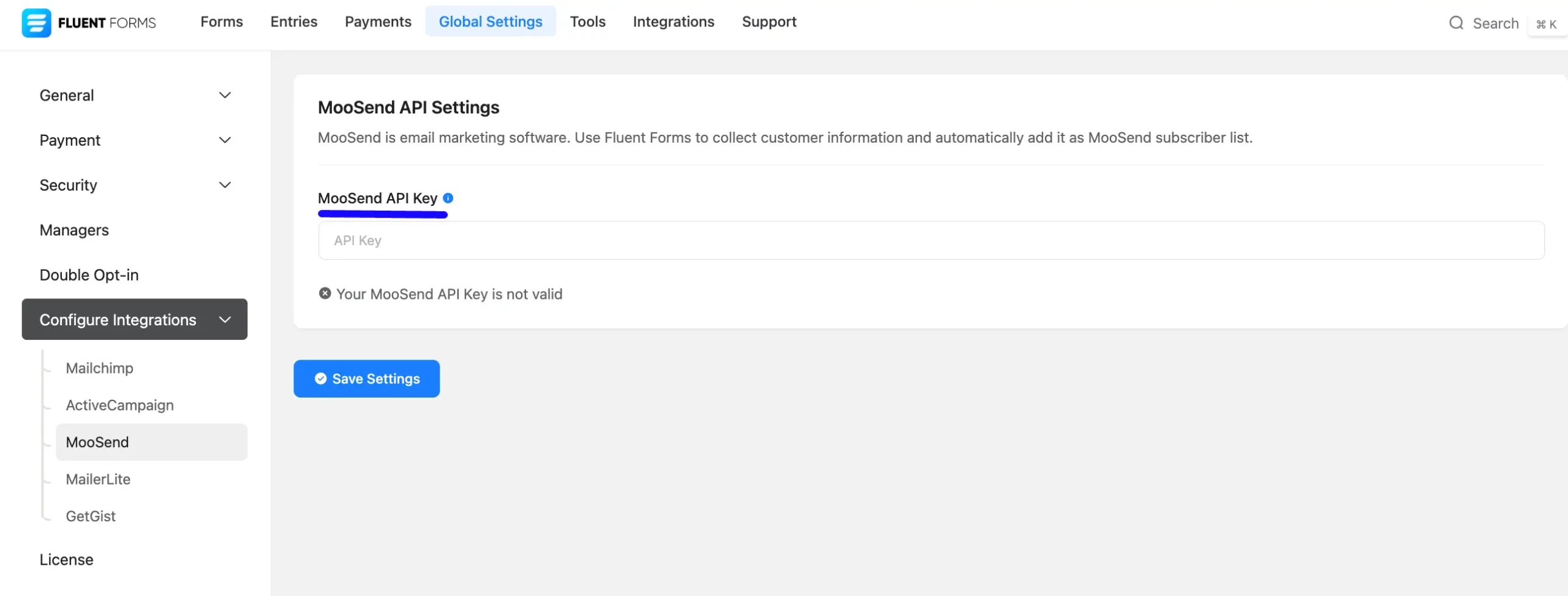Focus the API Key input field
The height and width of the screenshot is (596, 1568).
[931, 240]
